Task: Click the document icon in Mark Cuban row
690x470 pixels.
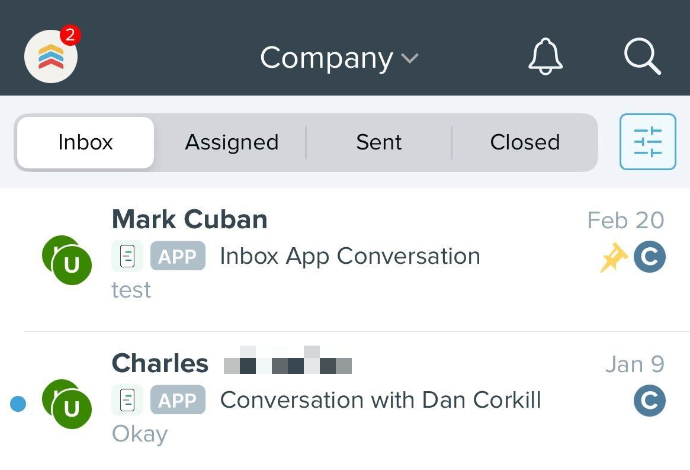Action: coord(127,256)
